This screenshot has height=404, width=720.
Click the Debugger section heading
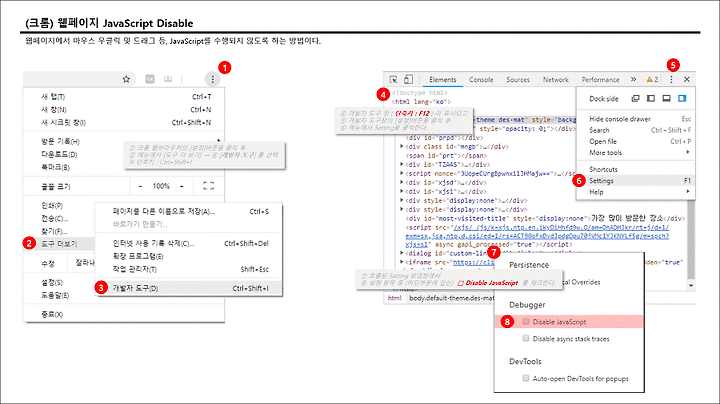[x=527, y=305]
